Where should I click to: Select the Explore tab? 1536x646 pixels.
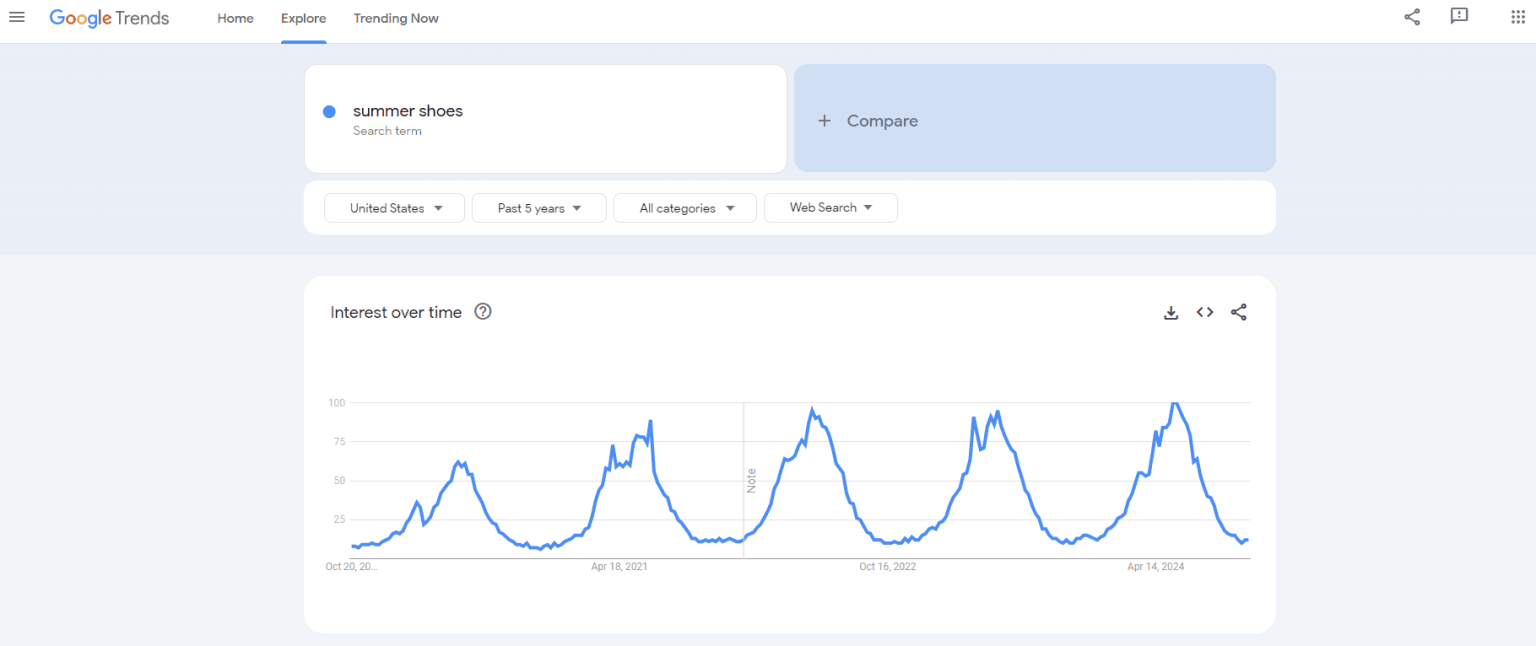tap(303, 18)
